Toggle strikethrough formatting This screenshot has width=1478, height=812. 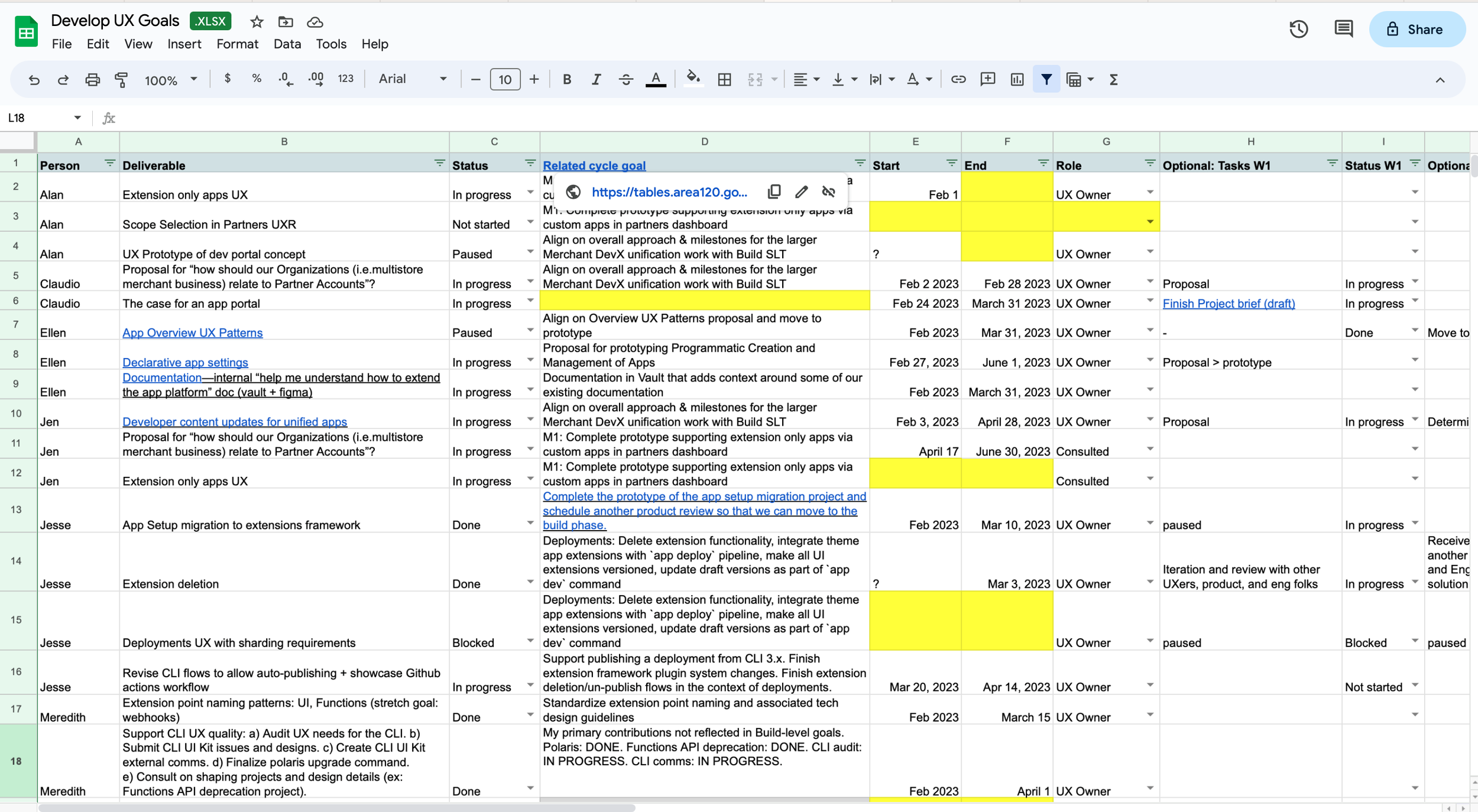625,79
